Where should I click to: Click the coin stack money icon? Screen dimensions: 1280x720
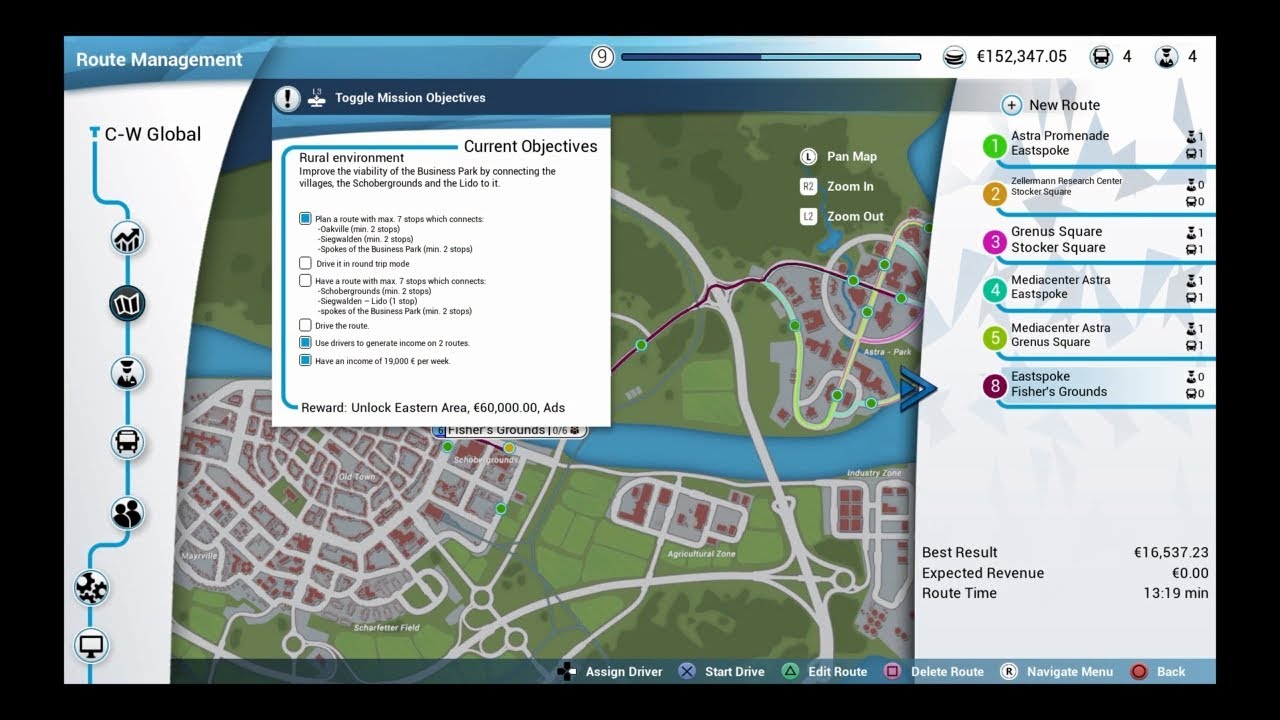[x=954, y=57]
